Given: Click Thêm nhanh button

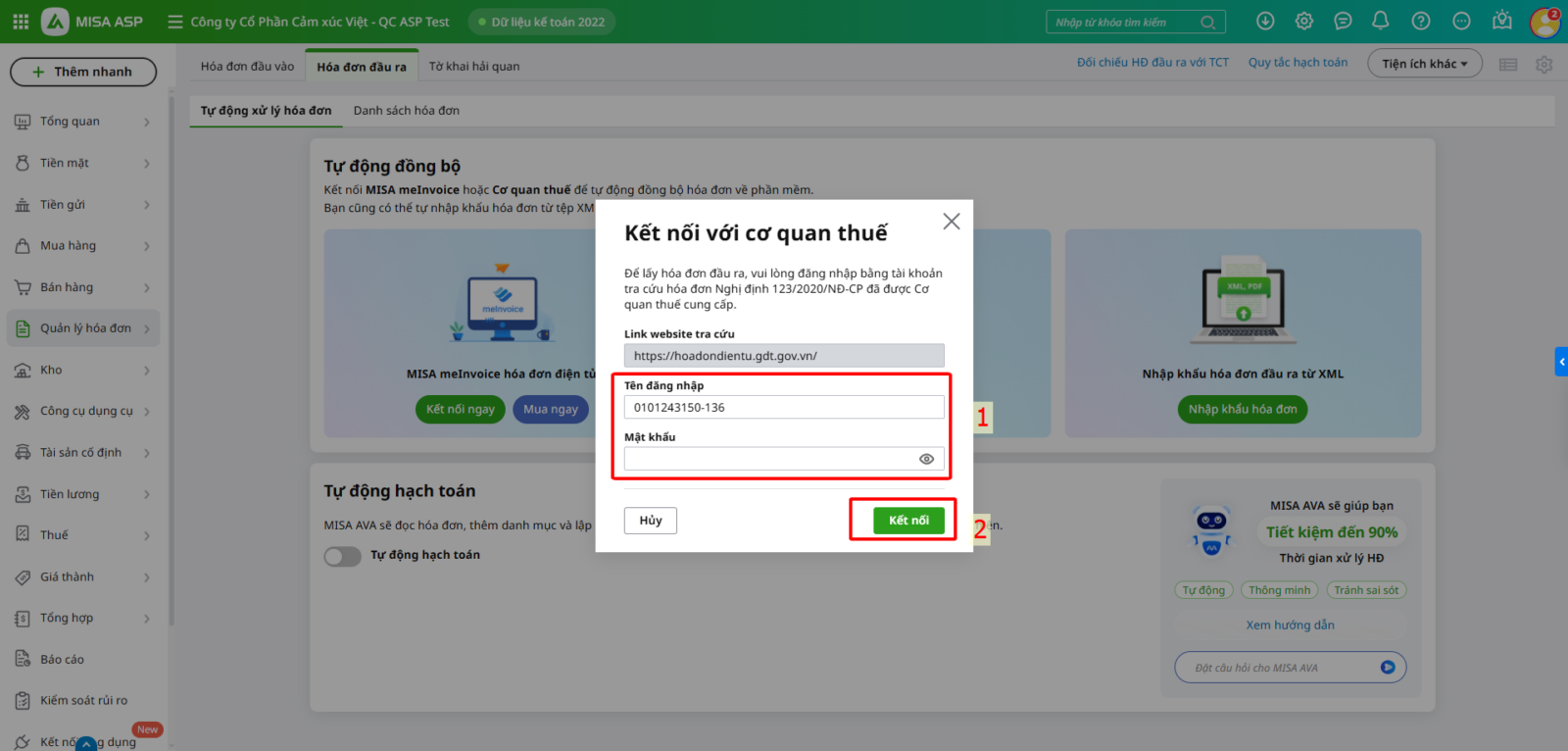Looking at the screenshot, I should click(x=83, y=72).
